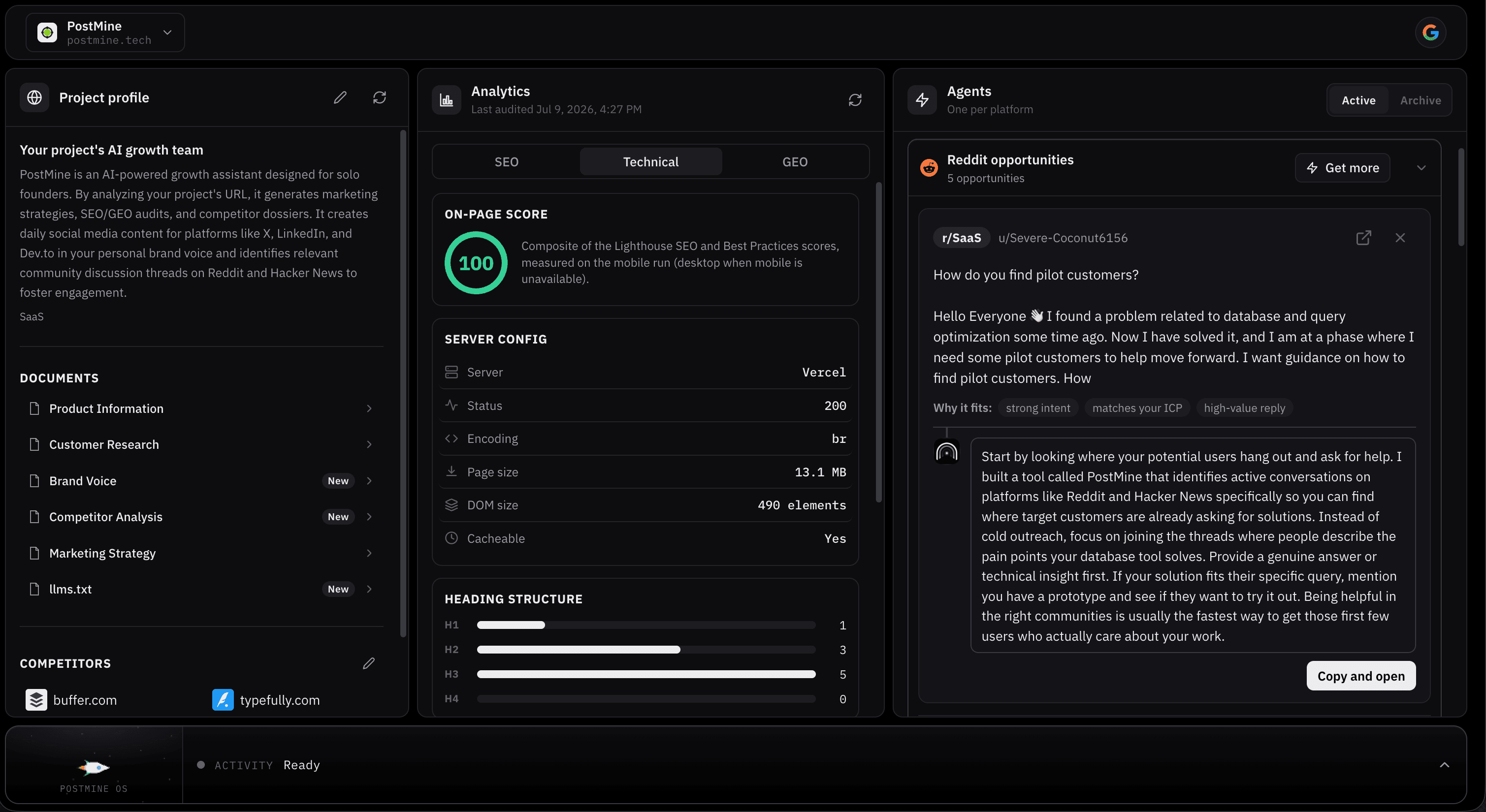This screenshot has width=1486, height=812.
Task: Open the Marketing Strategy document
Action: click(201, 553)
